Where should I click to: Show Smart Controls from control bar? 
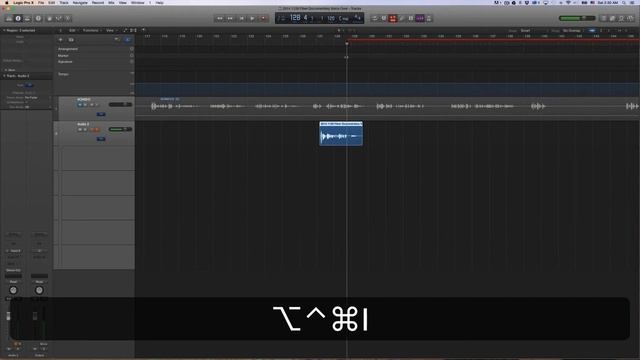[x=49, y=18]
